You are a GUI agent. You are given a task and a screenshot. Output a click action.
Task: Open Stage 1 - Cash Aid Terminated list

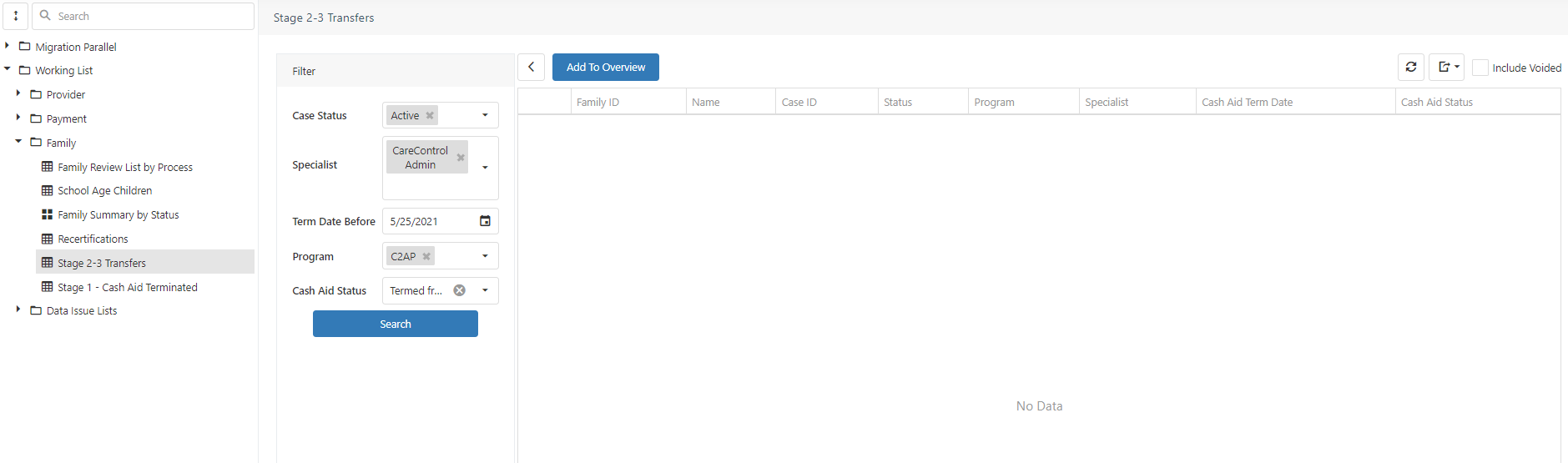click(x=127, y=287)
